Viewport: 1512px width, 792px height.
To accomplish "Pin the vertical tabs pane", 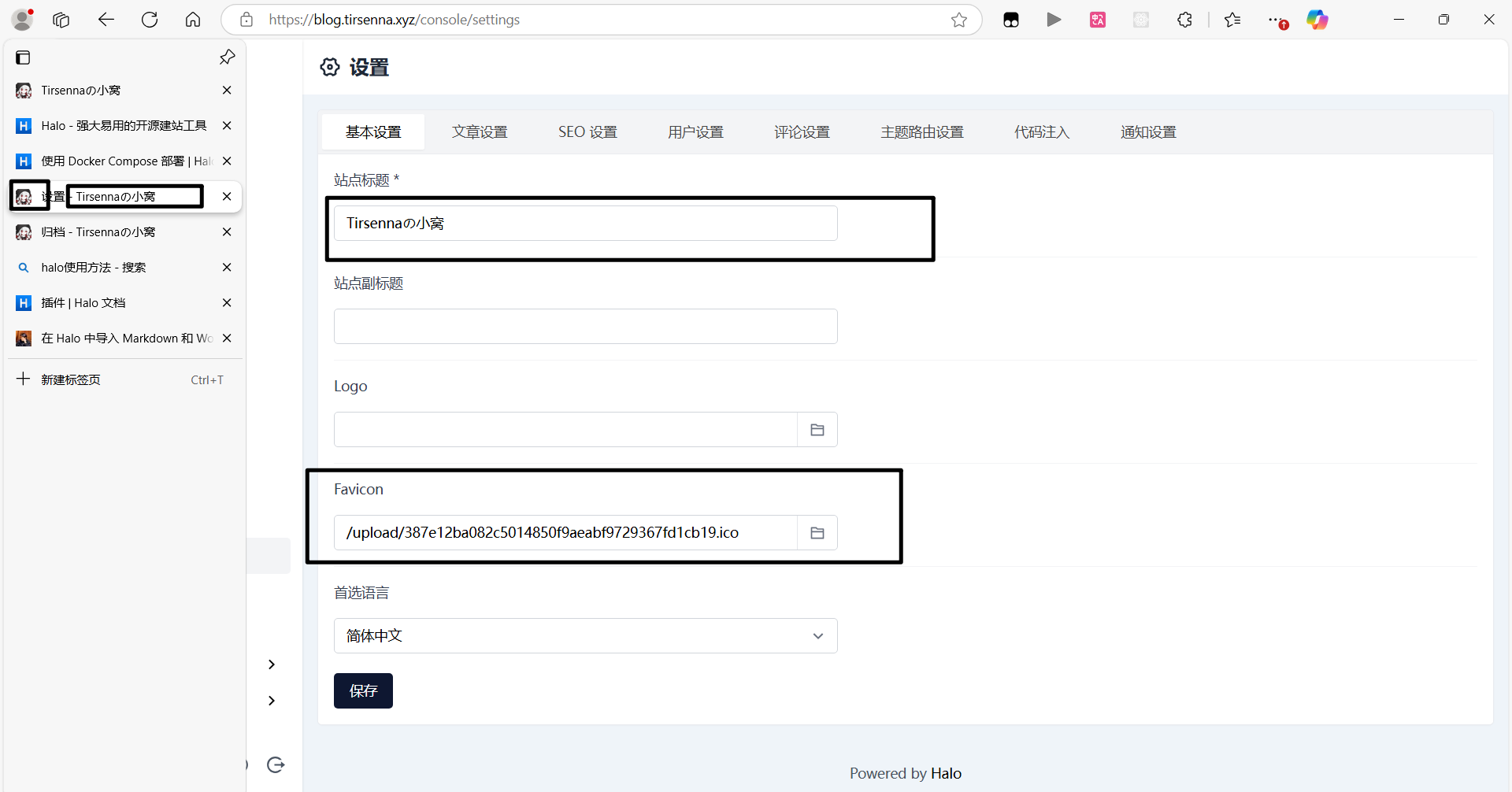I will pos(227,57).
